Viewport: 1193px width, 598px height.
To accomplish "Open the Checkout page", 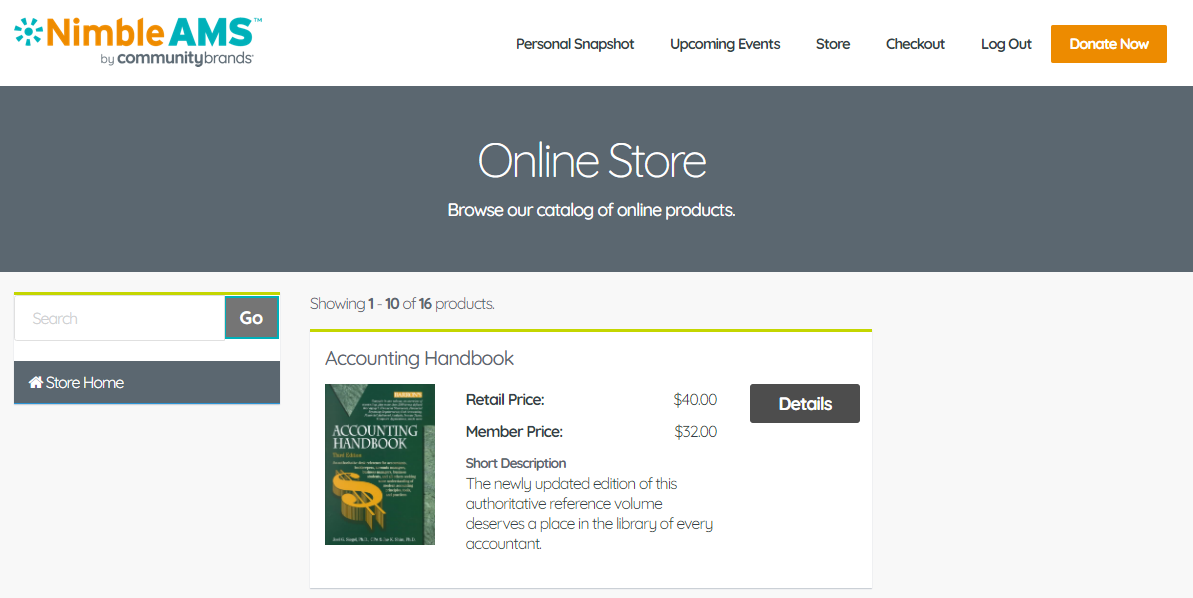I will coord(915,44).
